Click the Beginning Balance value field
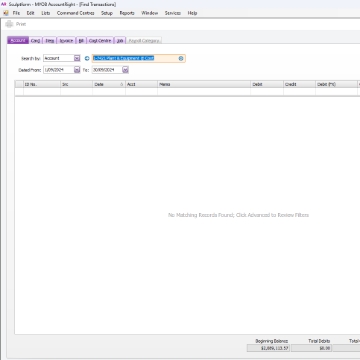This screenshot has width=360, height=360. coord(268,348)
